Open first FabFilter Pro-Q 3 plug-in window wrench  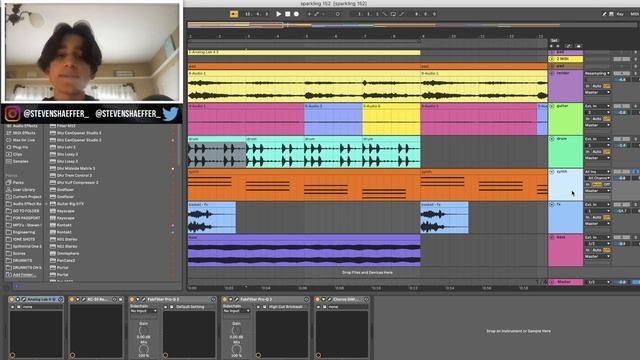(x=144, y=300)
